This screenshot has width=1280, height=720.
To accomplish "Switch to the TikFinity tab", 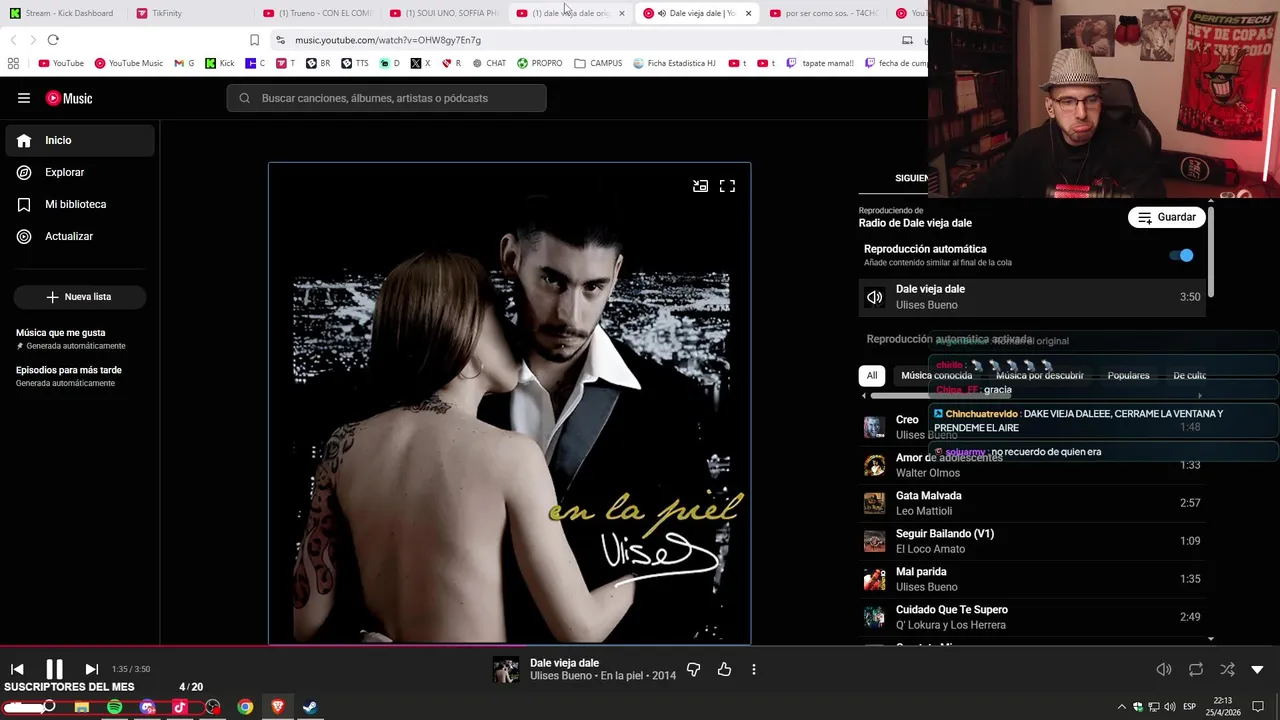I will click(190, 13).
